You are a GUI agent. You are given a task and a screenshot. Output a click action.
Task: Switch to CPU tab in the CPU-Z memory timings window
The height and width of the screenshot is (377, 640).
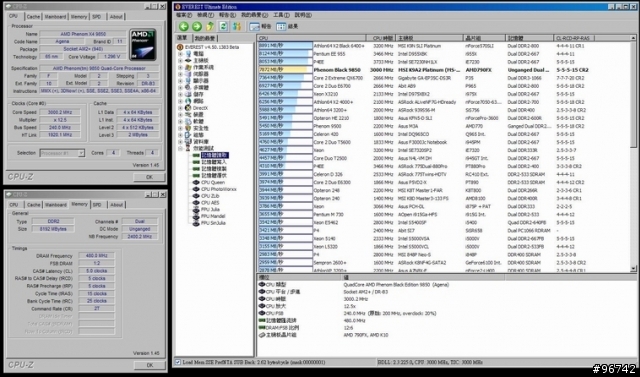click(x=14, y=205)
